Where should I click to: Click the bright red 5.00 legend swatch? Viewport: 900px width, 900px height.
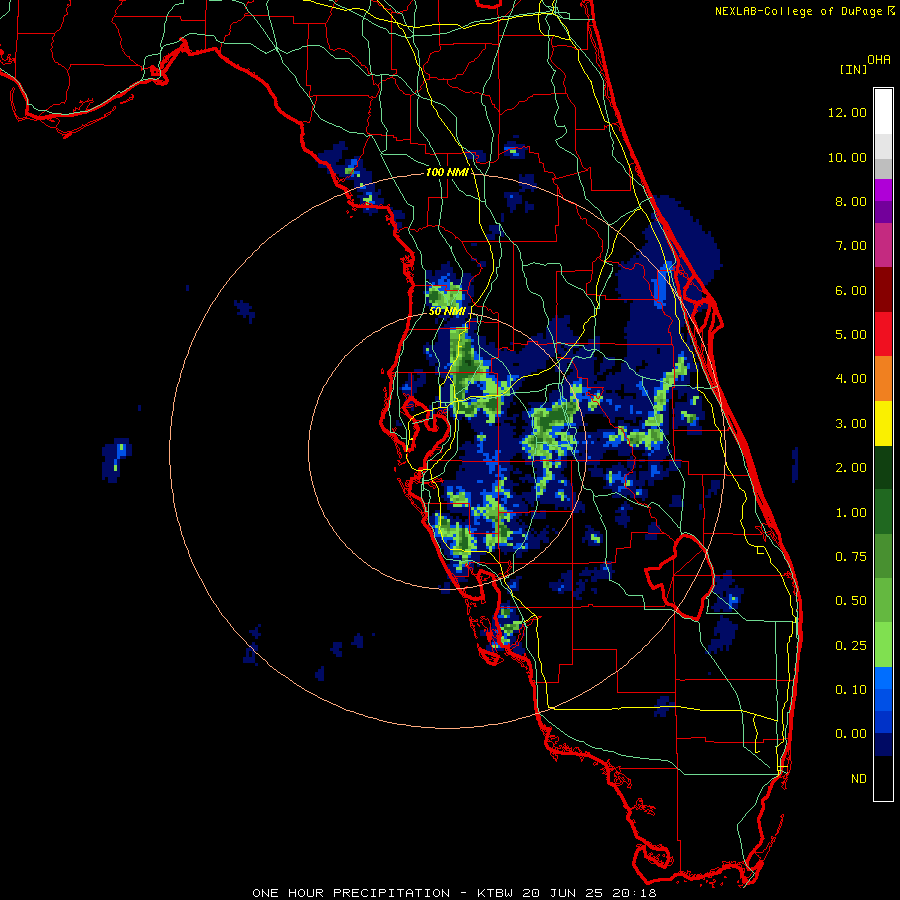[x=883, y=334]
